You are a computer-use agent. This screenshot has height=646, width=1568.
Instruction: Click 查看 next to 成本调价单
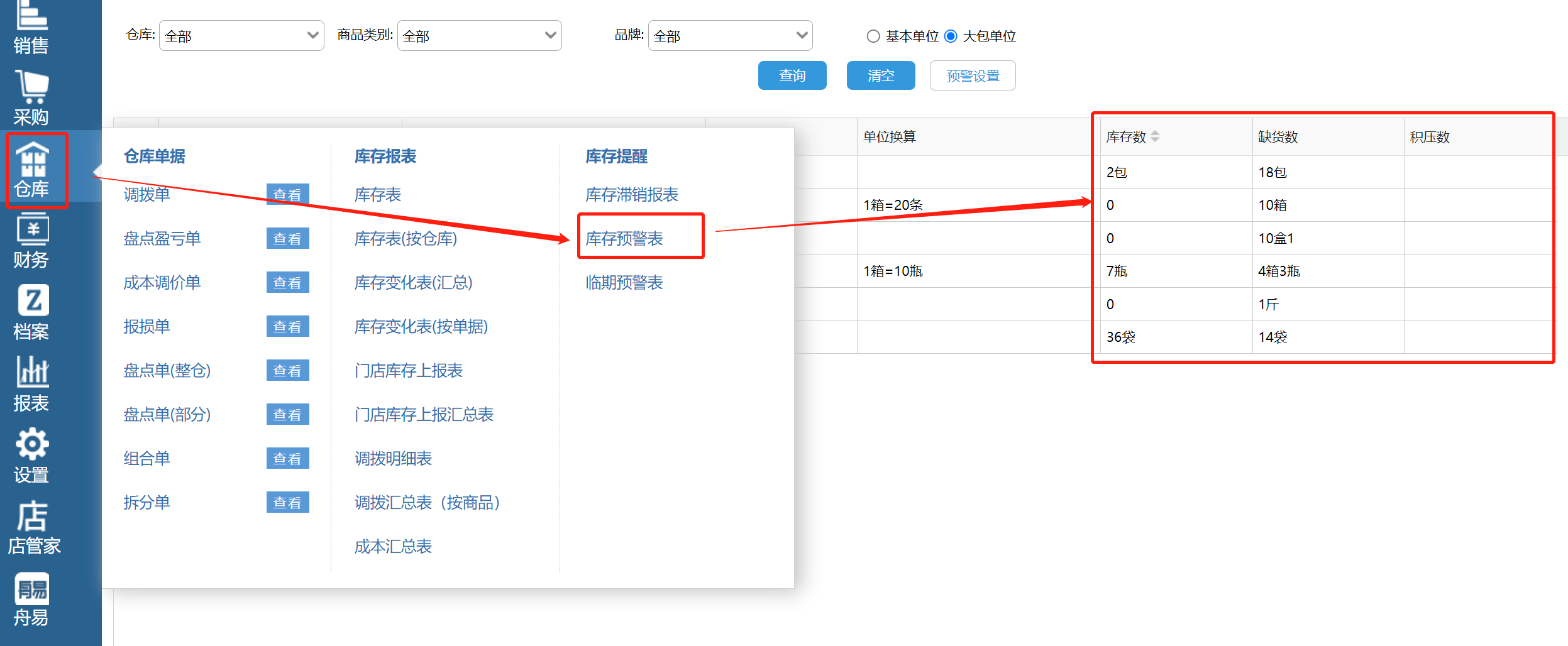pyautogui.click(x=287, y=282)
